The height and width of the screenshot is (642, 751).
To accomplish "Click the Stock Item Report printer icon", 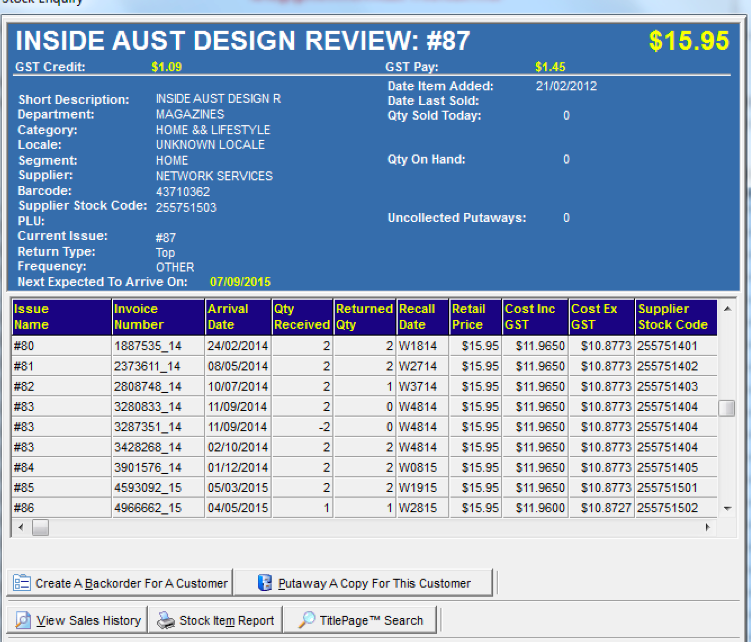I will (x=167, y=620).
